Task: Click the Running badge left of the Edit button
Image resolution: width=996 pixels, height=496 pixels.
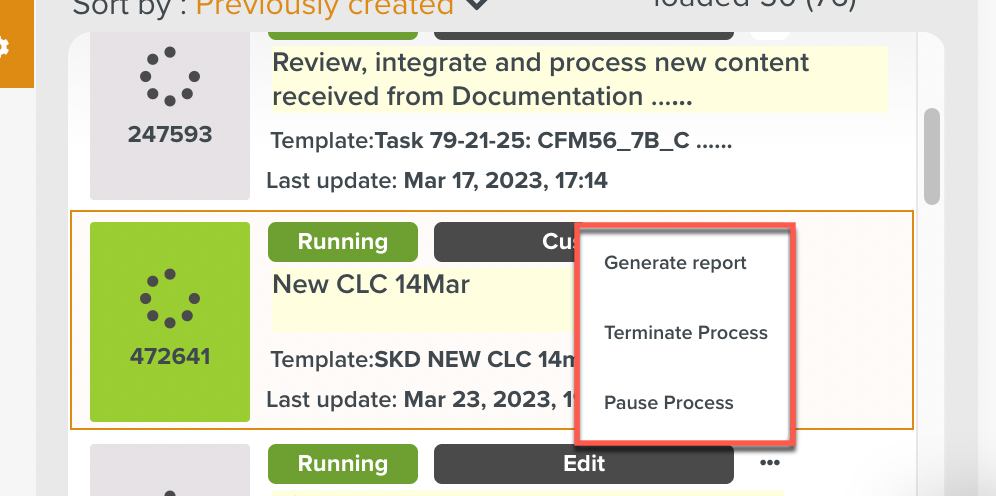Action: [x=342, y=464]
